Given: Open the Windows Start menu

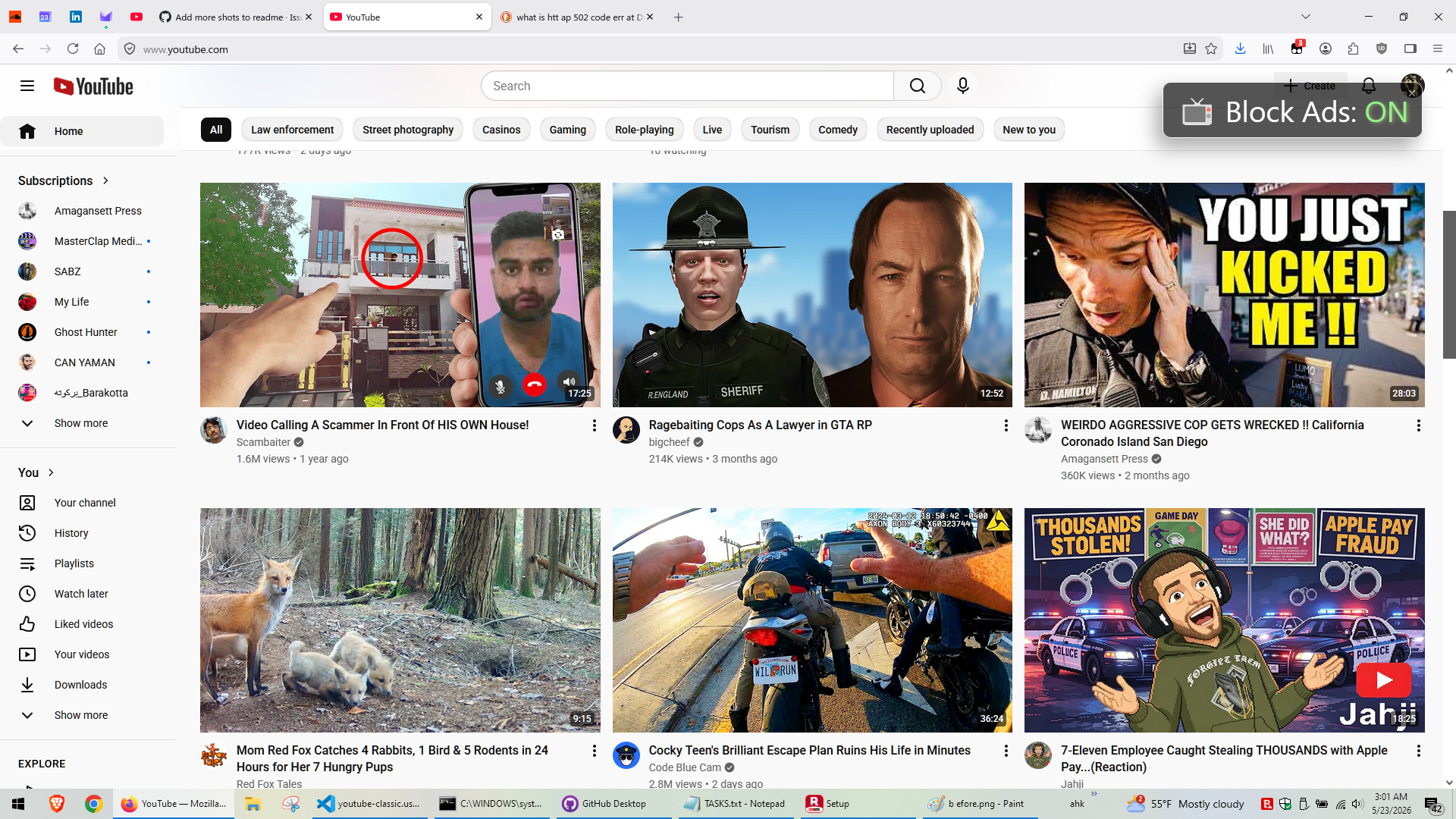Looking at the screenshot, I should point(18,804).
